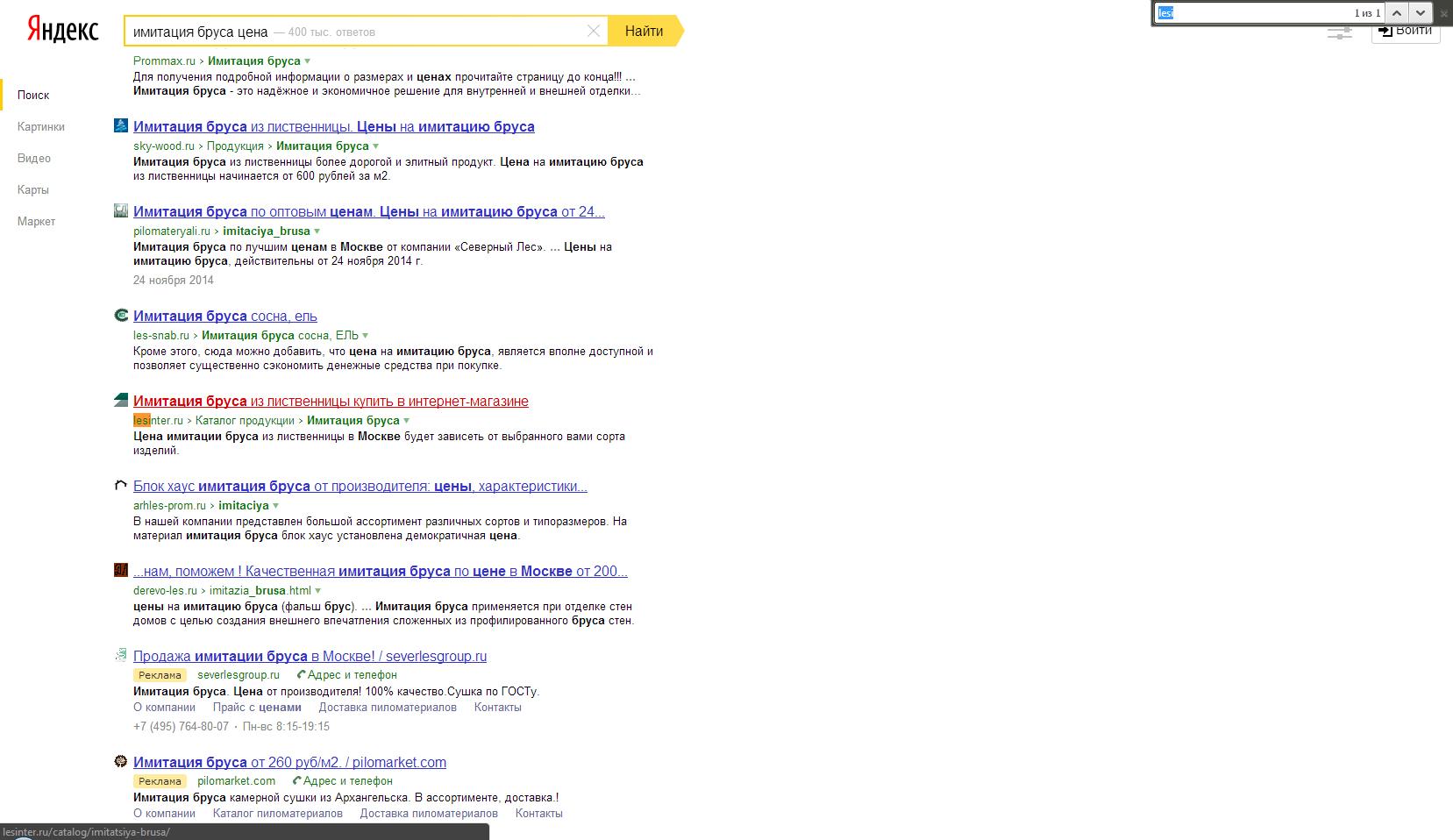This screenshot has width=1453, height=840.
Task: Expand pilomateryali.ru result options arrow
Action: (x=317, y=231)
